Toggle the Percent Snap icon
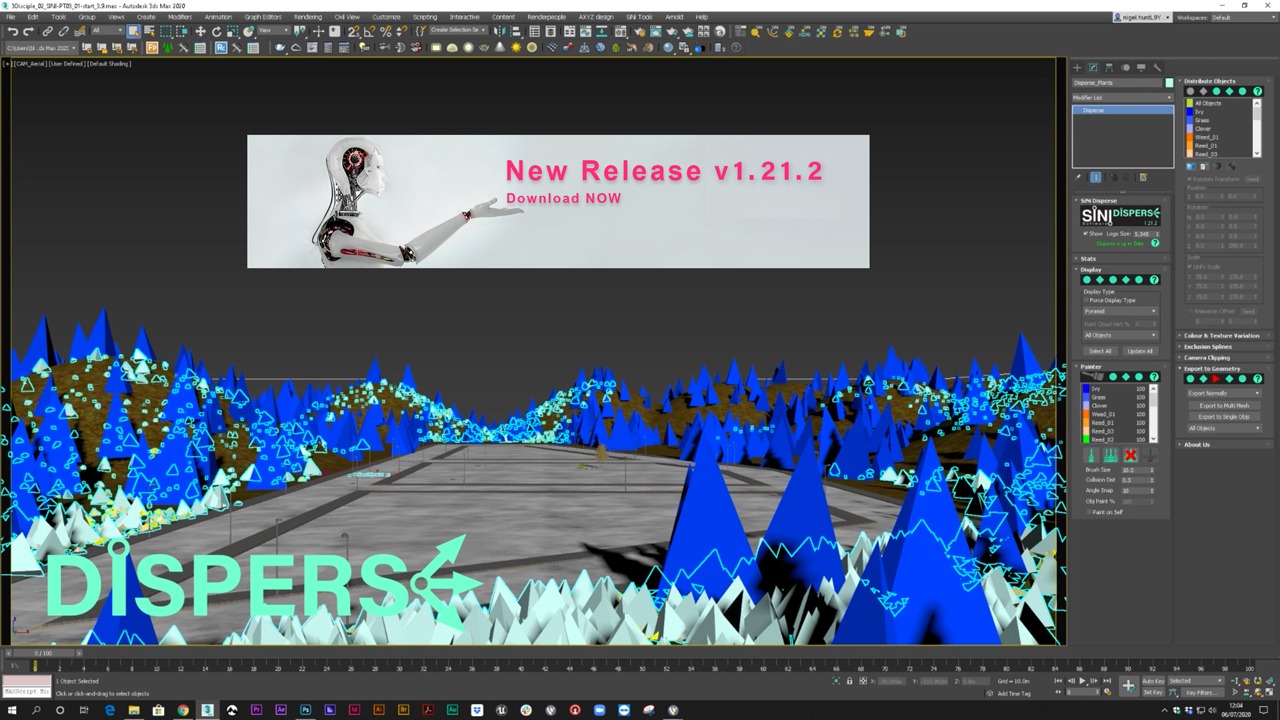The image size is (1280, 720). [x=385, y=32]
